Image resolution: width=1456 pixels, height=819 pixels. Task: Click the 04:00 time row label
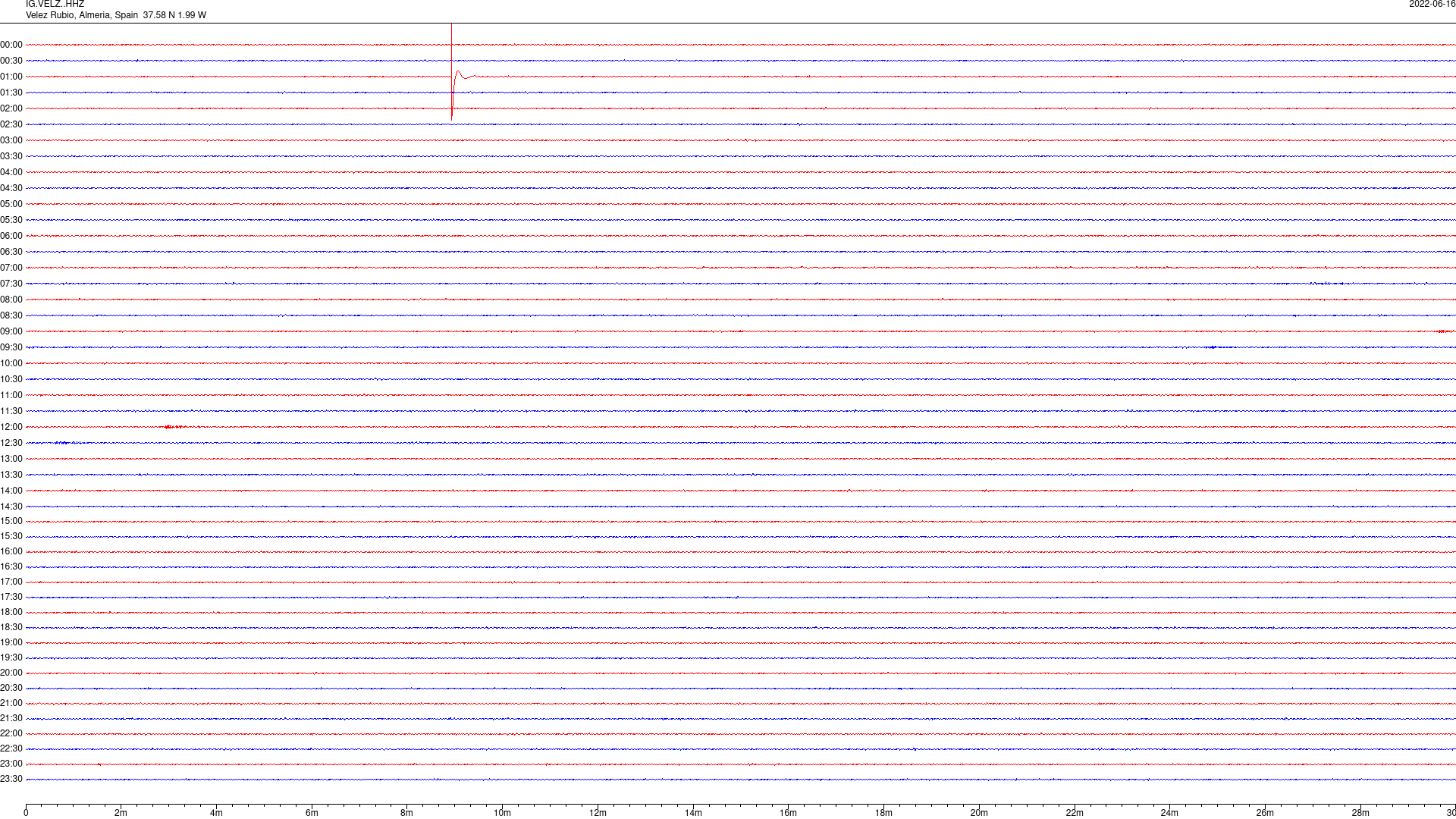[x=11, y=172]
